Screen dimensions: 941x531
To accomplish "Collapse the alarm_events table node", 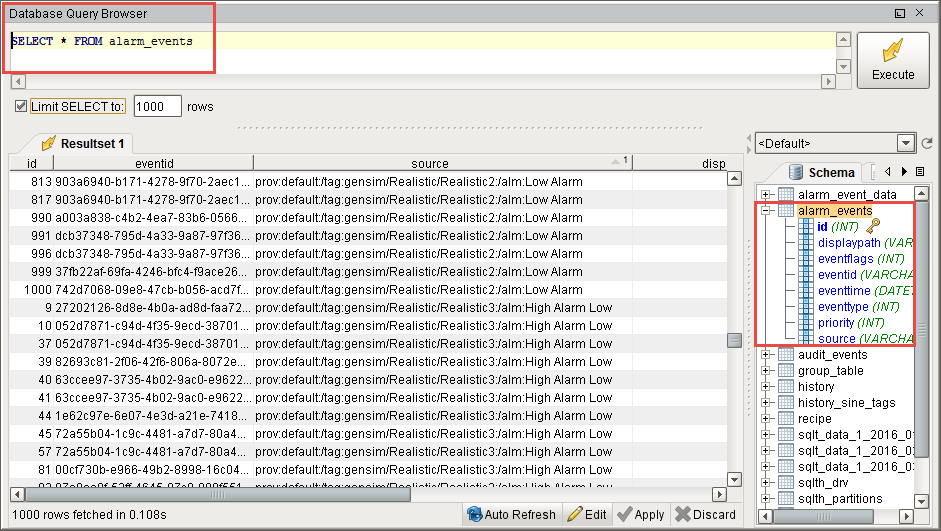I will [766, 211].
